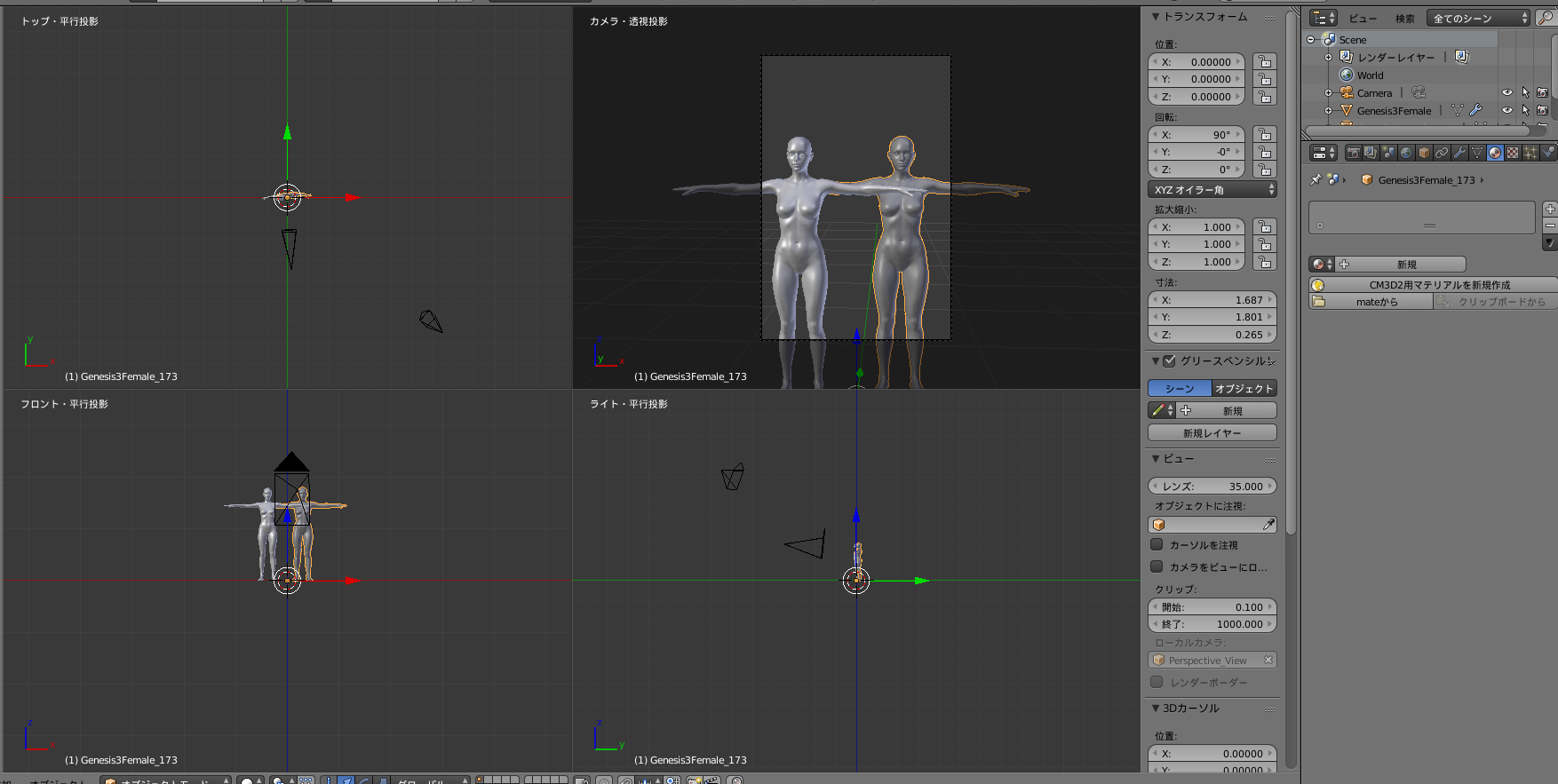Toggle Camera renderability camera icon
This screenshot has height=784, width=1558.
click(x=1542, y=92)
